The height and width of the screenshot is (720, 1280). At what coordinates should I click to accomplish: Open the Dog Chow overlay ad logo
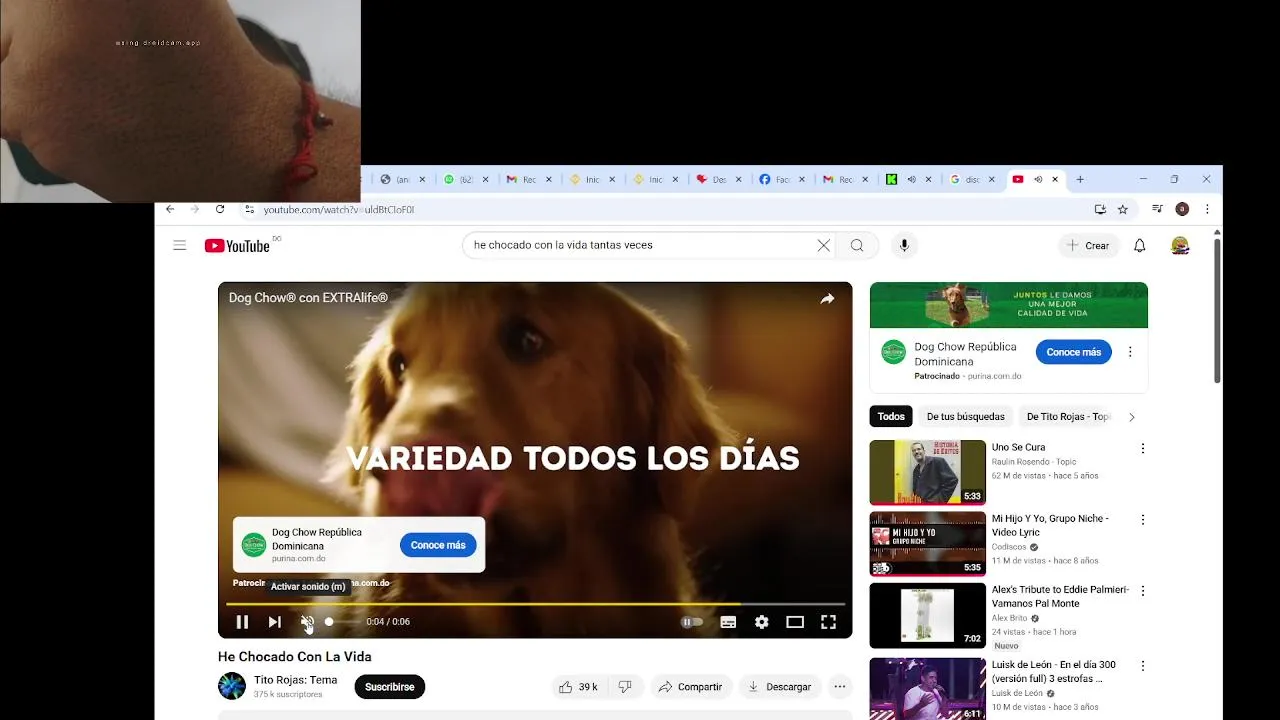point(254,545)
